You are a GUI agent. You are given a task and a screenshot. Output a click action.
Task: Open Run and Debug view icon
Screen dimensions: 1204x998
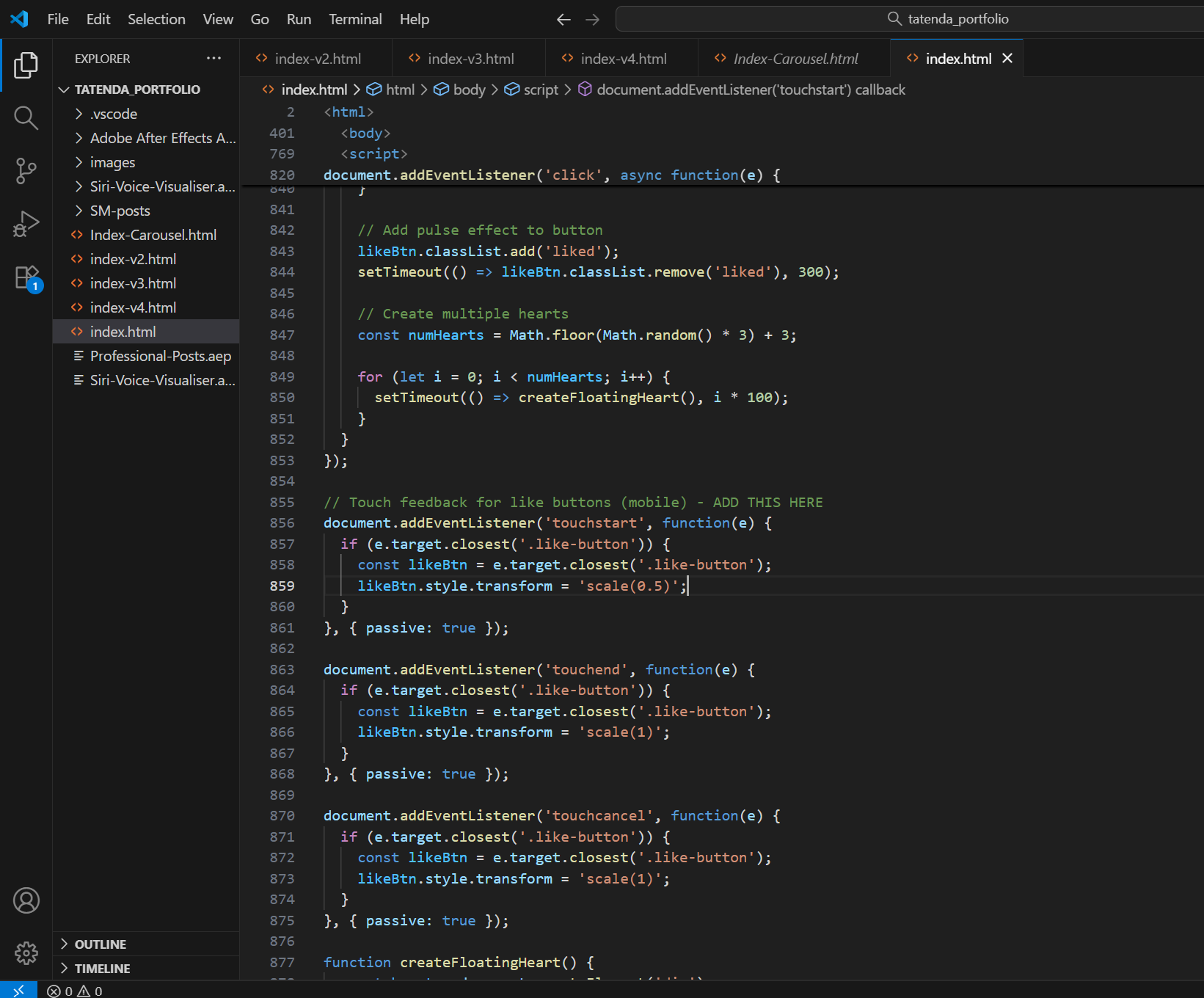[x=26, y=224]
